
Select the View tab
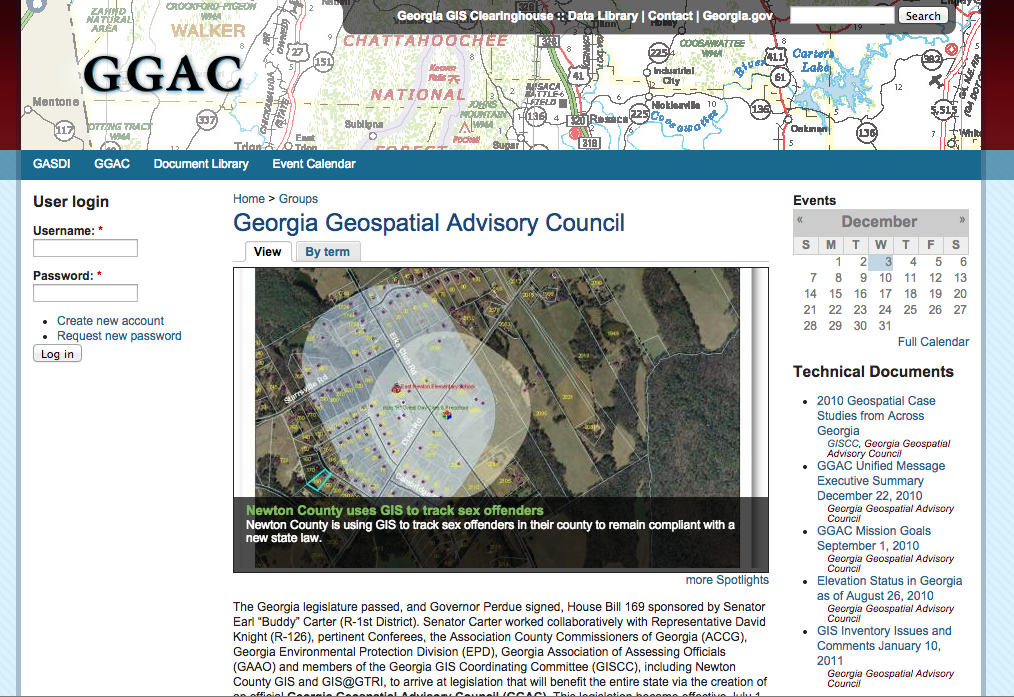[x=267, y=252]
